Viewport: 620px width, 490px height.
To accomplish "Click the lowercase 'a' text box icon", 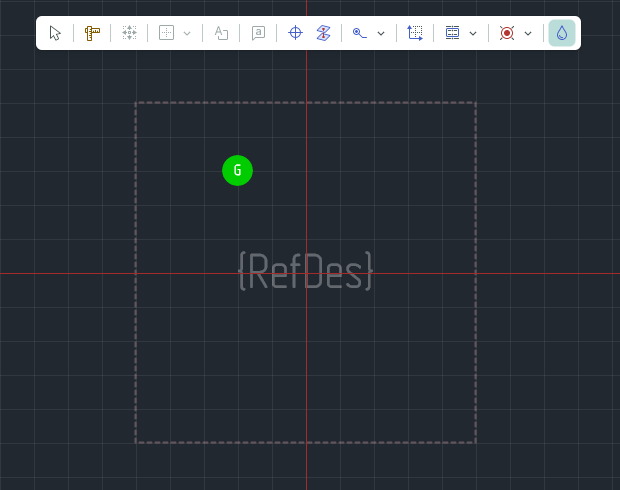I will [x=258, y=33].
